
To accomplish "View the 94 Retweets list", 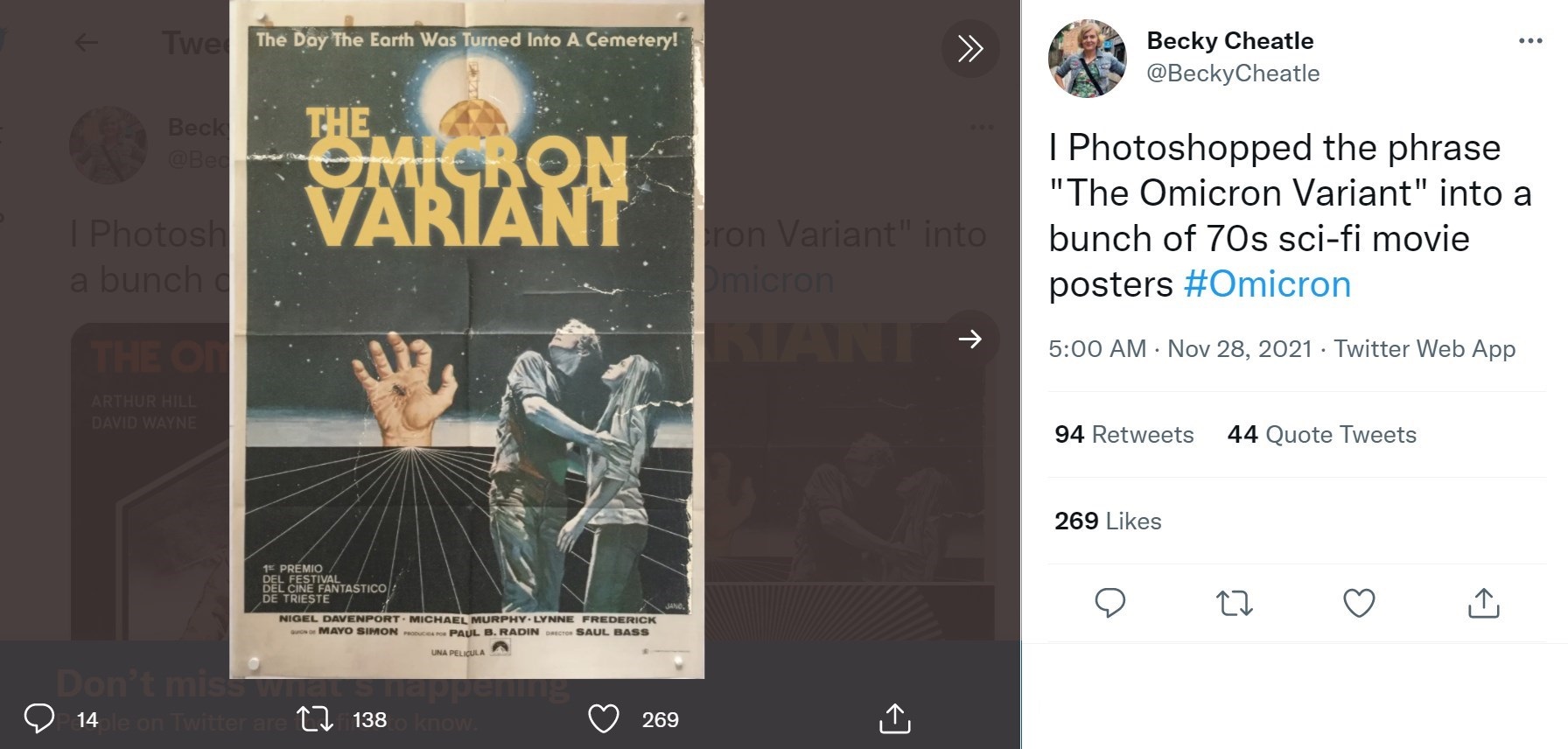I will [1123, 435].
